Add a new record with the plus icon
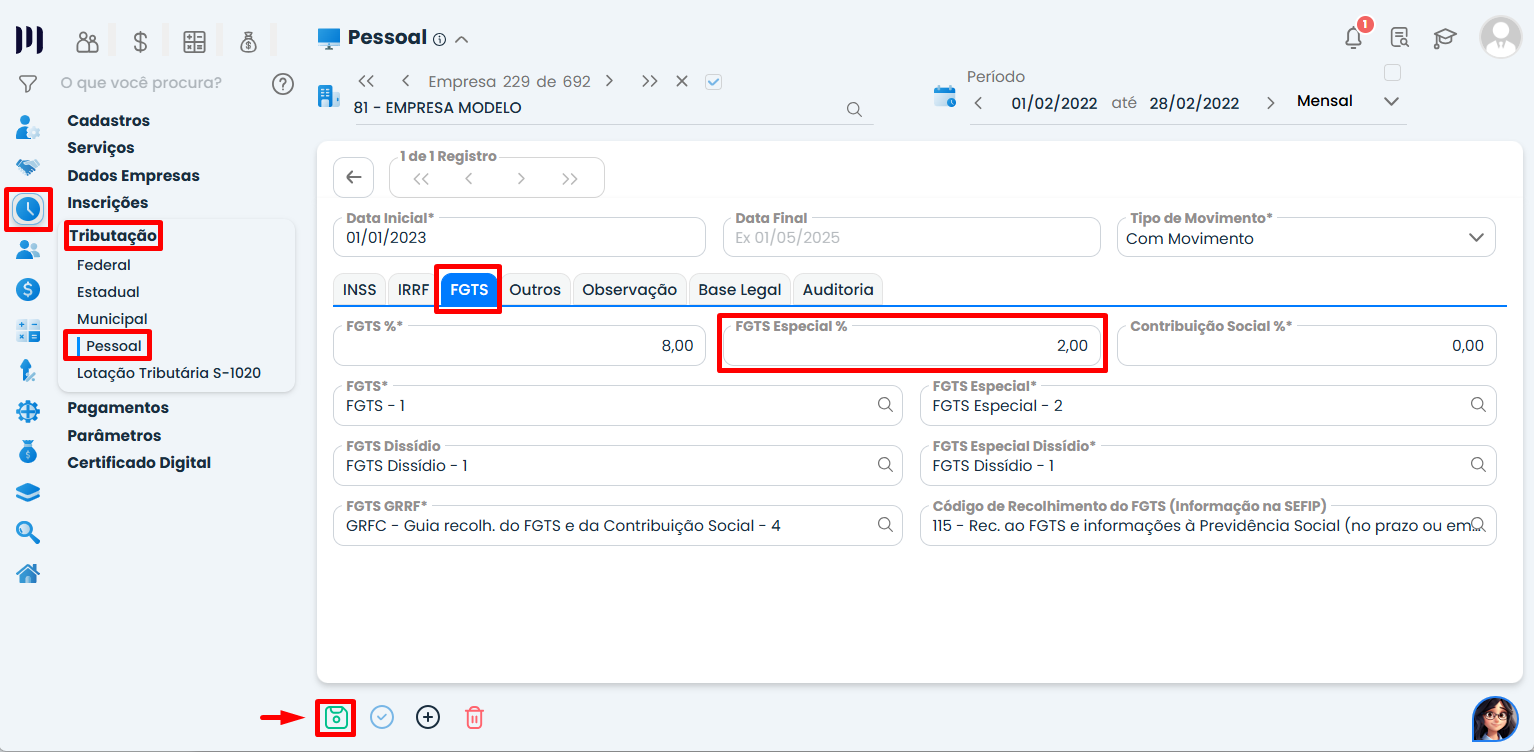Screen dimensions: 1534x752 [428, 717]
